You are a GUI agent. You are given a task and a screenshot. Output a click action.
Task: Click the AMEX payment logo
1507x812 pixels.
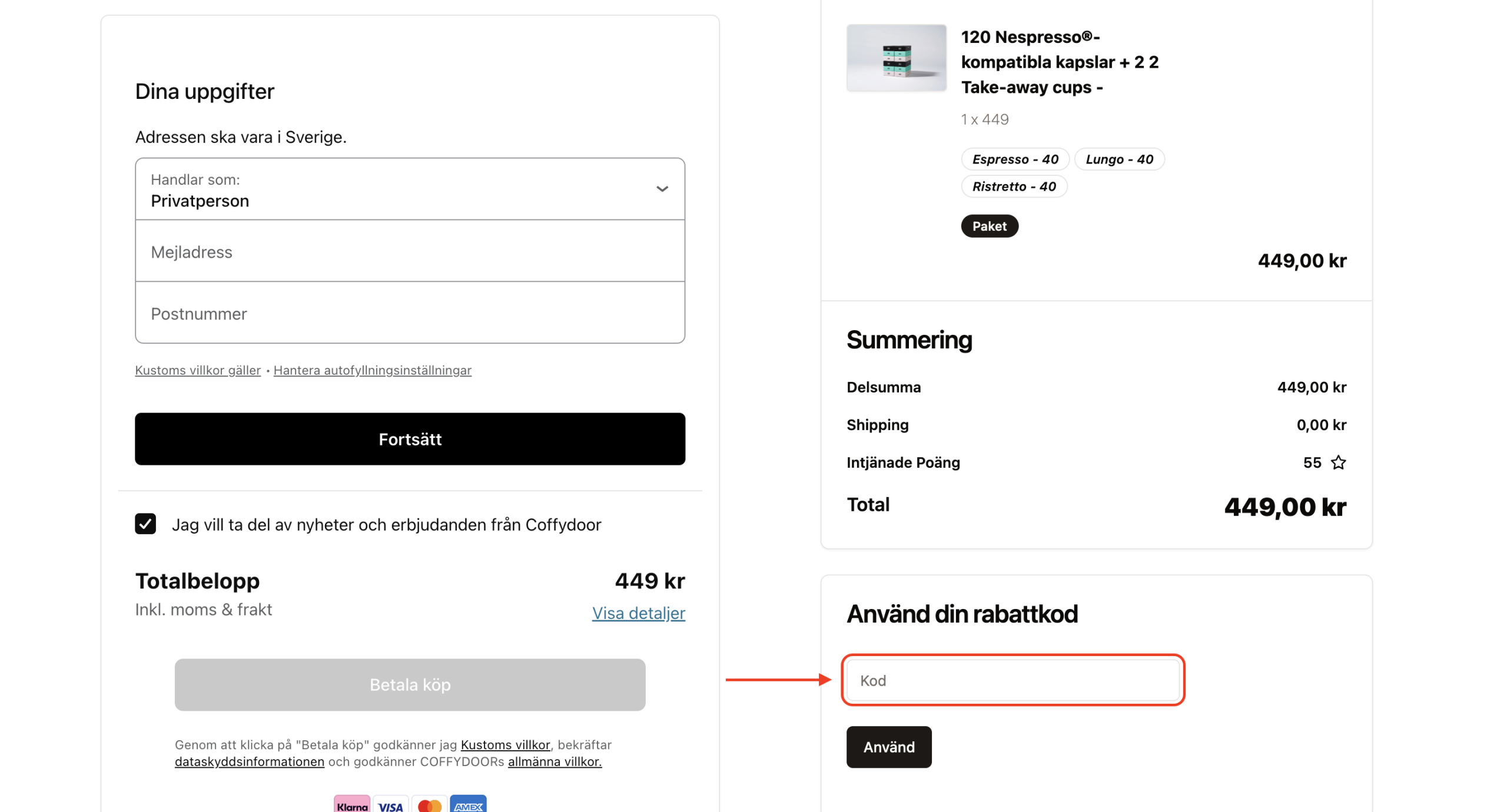point(468,805)
